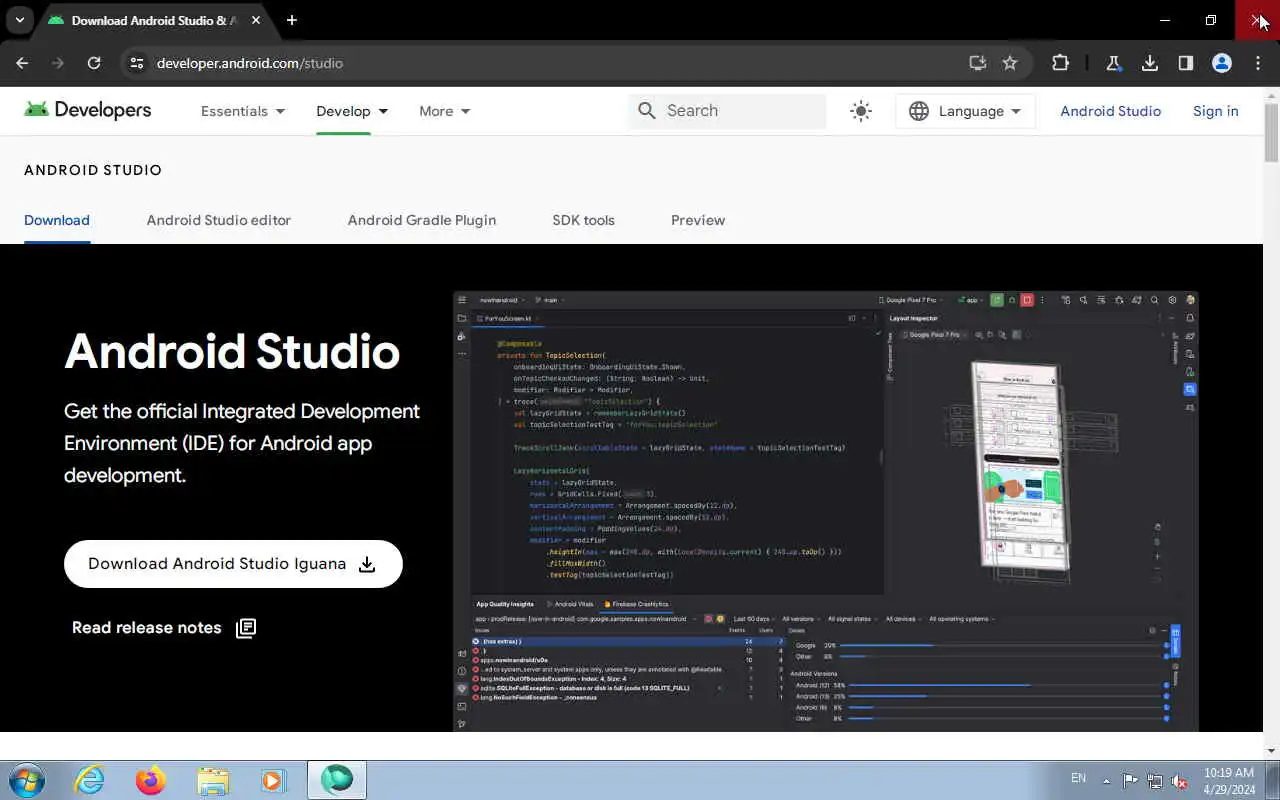The height and width of the screenshot is (800, 1280).
Task: Click the EN language indicator
Action: click(x=1078, y=778)
